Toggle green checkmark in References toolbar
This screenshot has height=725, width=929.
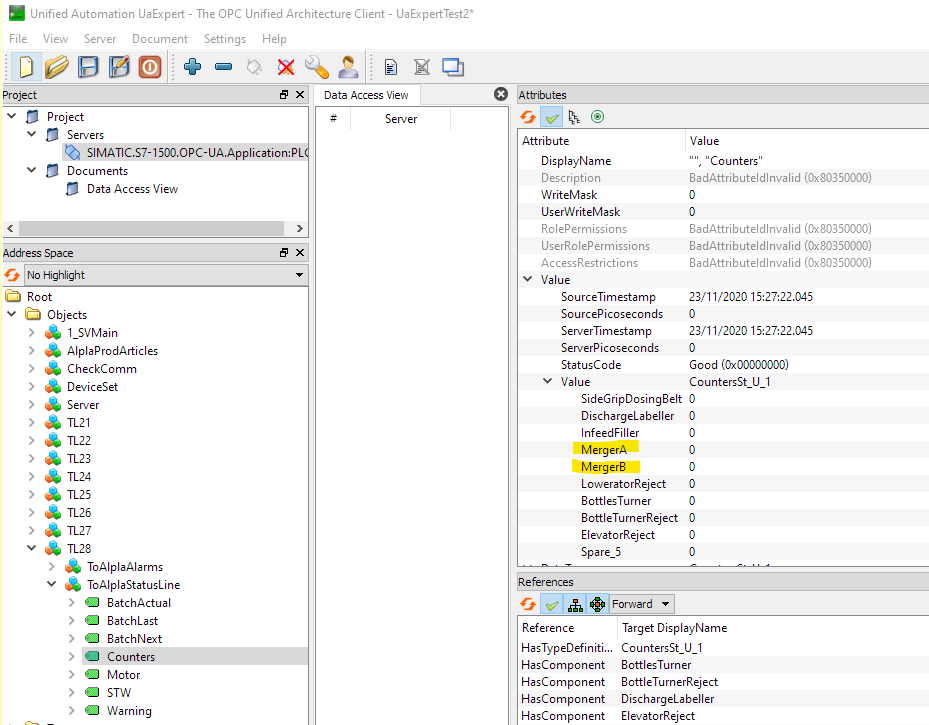[552, 604]
